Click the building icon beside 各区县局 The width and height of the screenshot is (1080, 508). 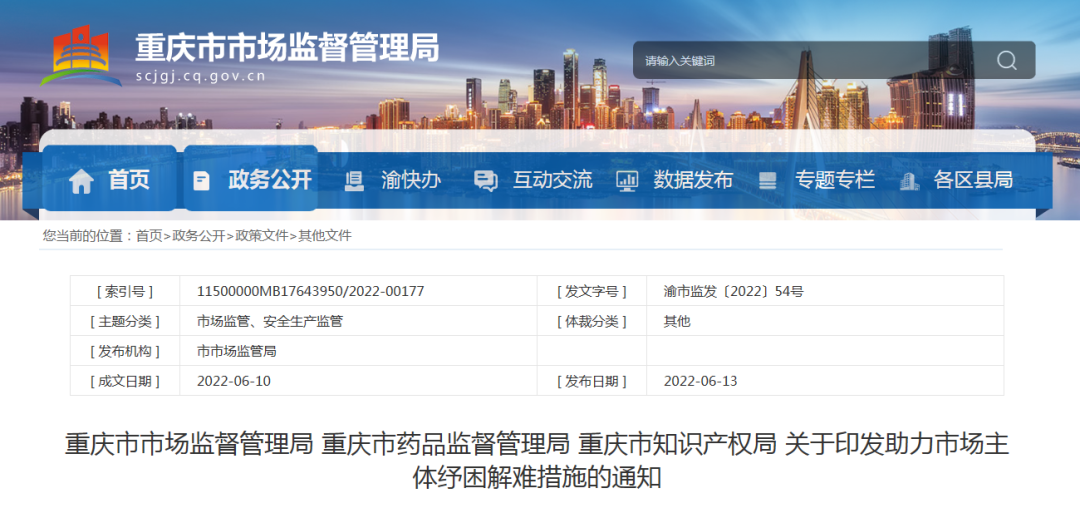coord(909,181)
